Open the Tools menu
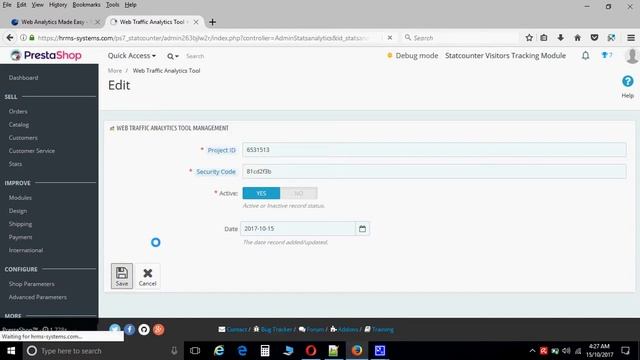This screenshot has height=360, width=640. pyautogui.click(x=112, y=5)
